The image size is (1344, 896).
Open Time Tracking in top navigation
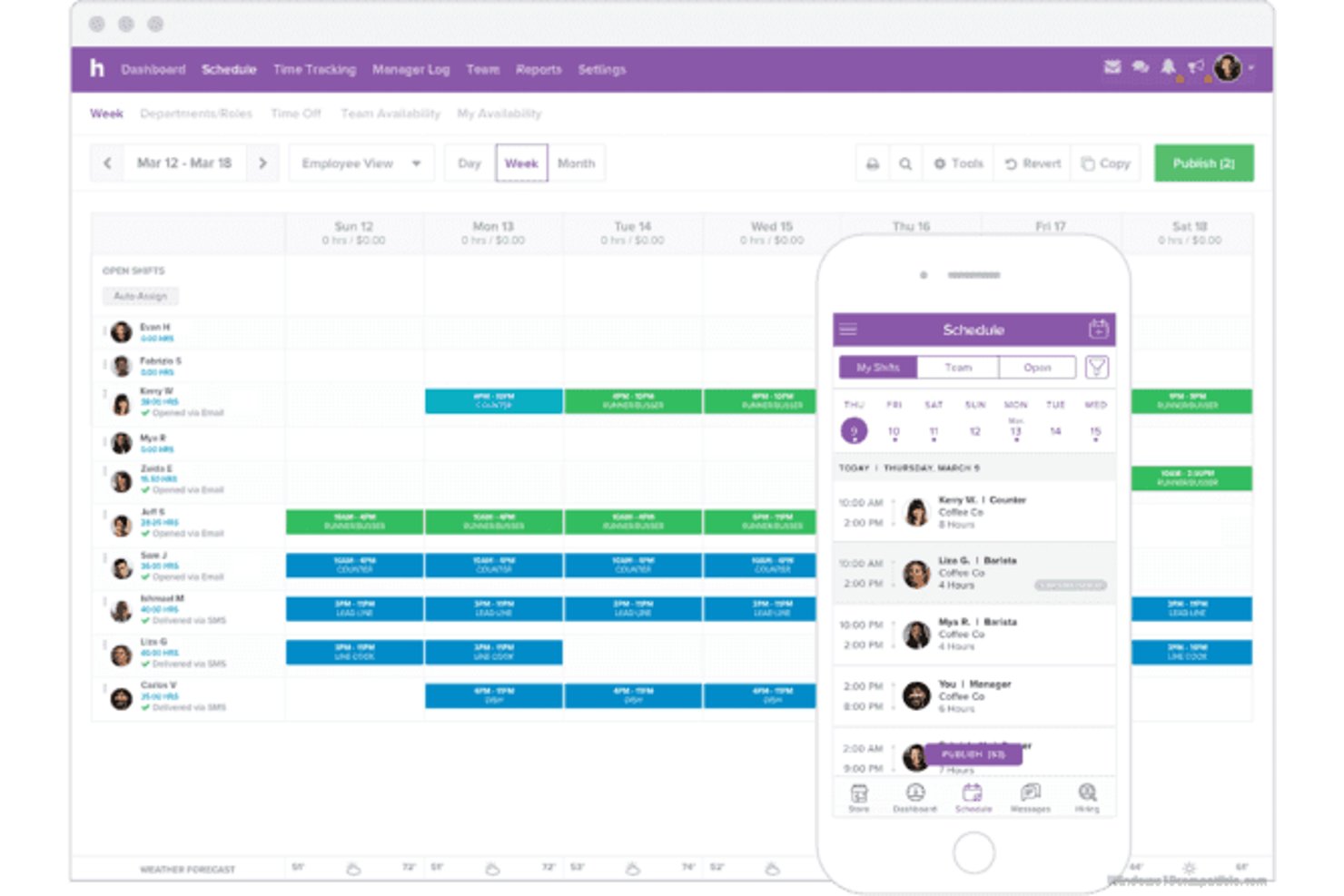click(314, 69)
